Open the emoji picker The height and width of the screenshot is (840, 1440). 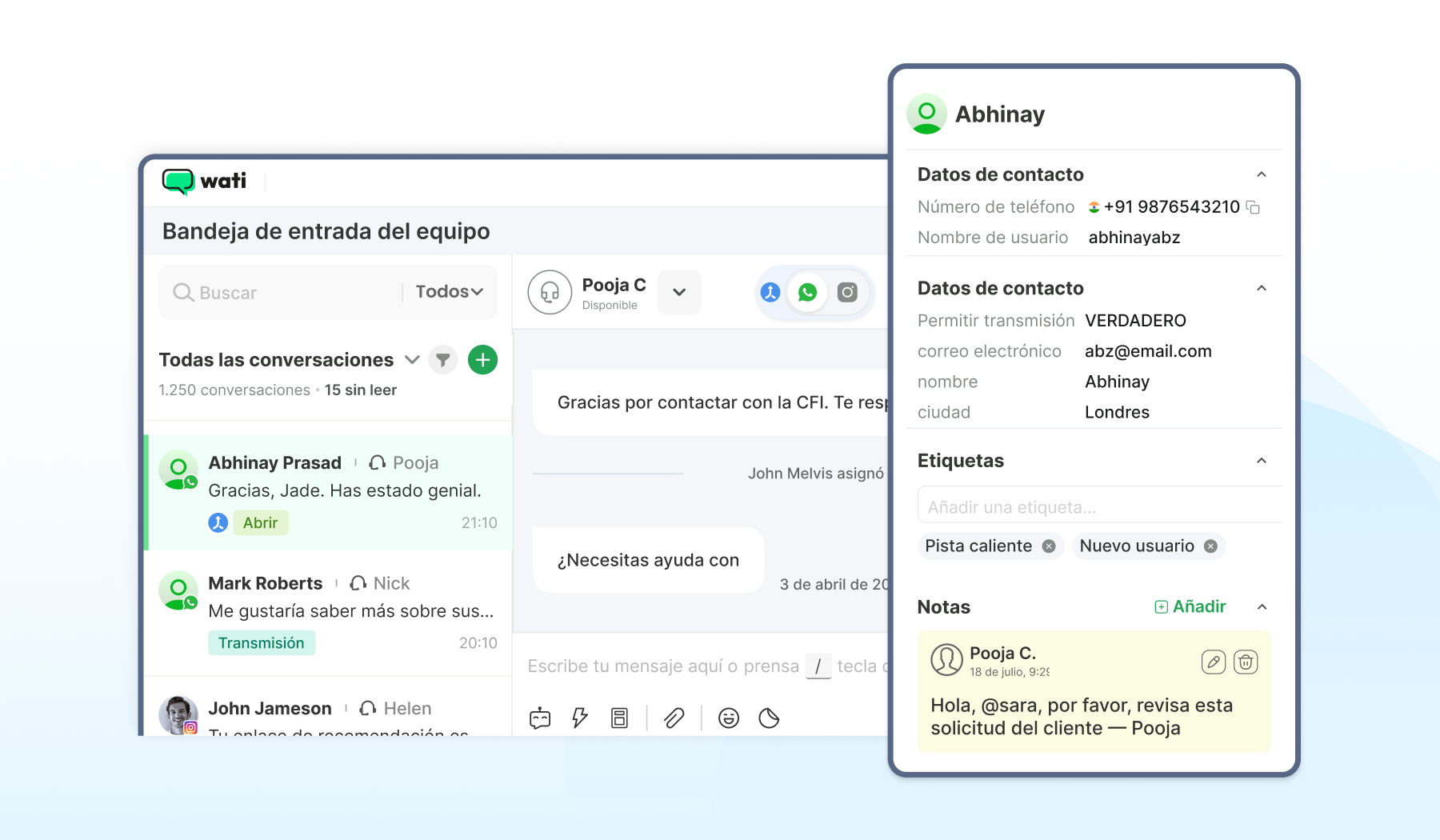(x=729, y=718)
